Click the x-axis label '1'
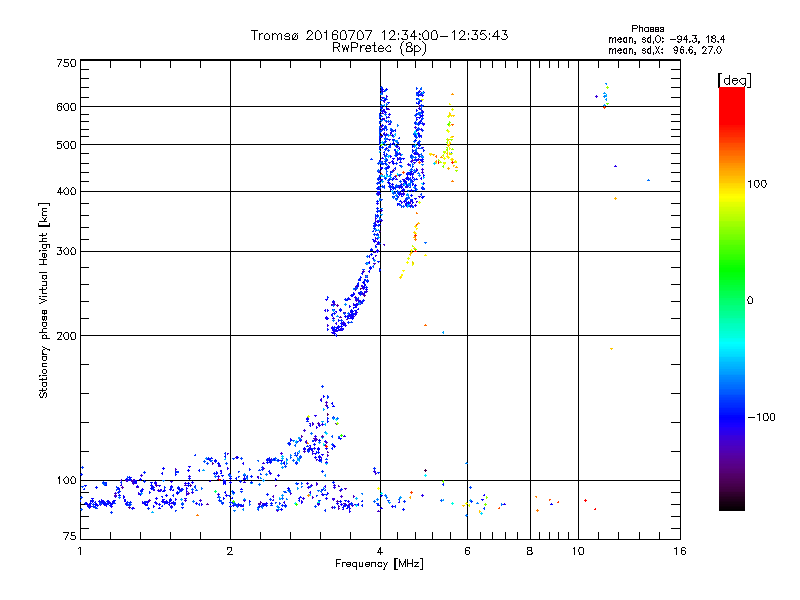This screenshot has height=600, width=800. pos(80,551)
